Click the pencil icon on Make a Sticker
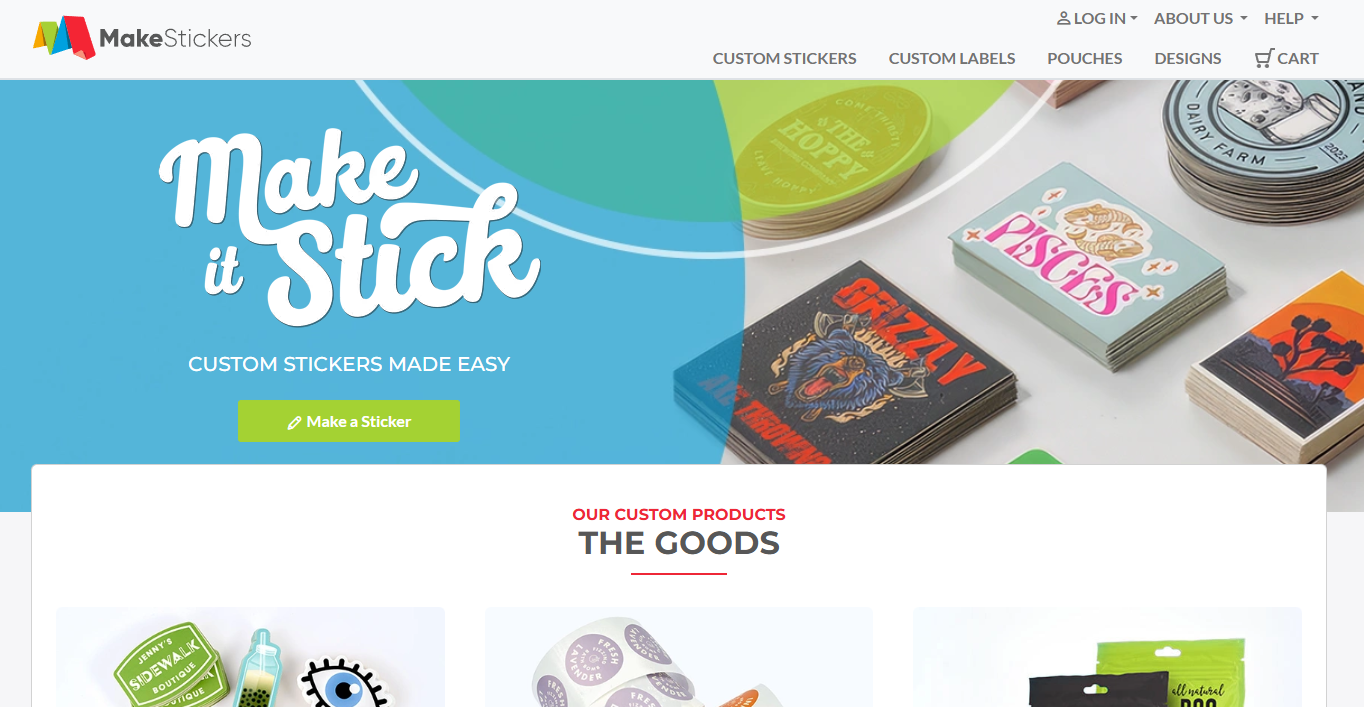The height and width of the screenshot is (707, 1364). point(294,422)
